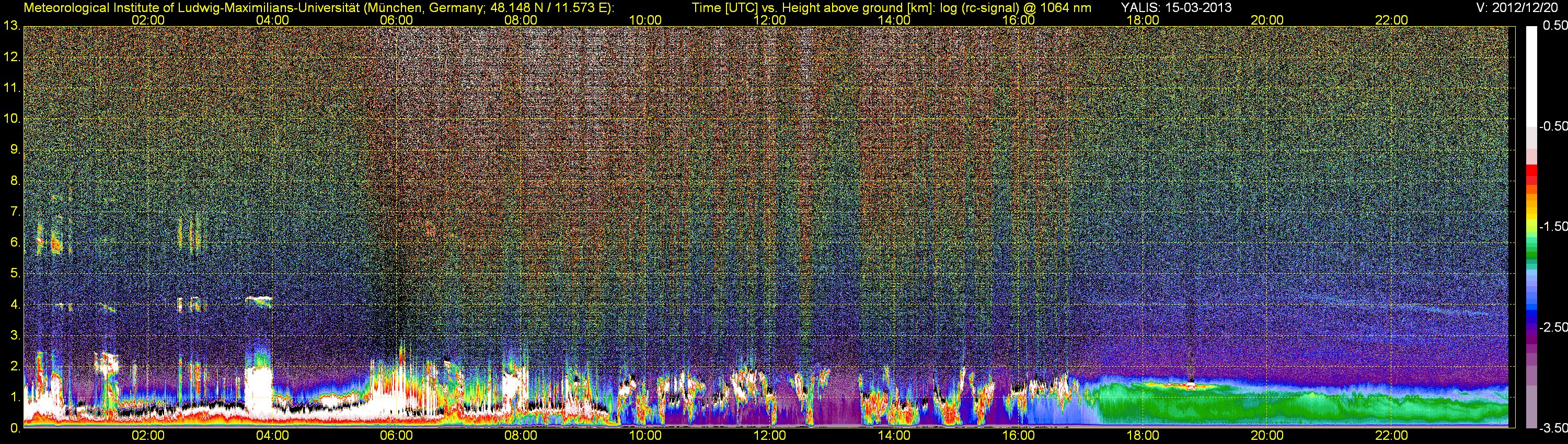
Task: Click the '22:00' label on the upper time axis
Action: pos(1391,20)
